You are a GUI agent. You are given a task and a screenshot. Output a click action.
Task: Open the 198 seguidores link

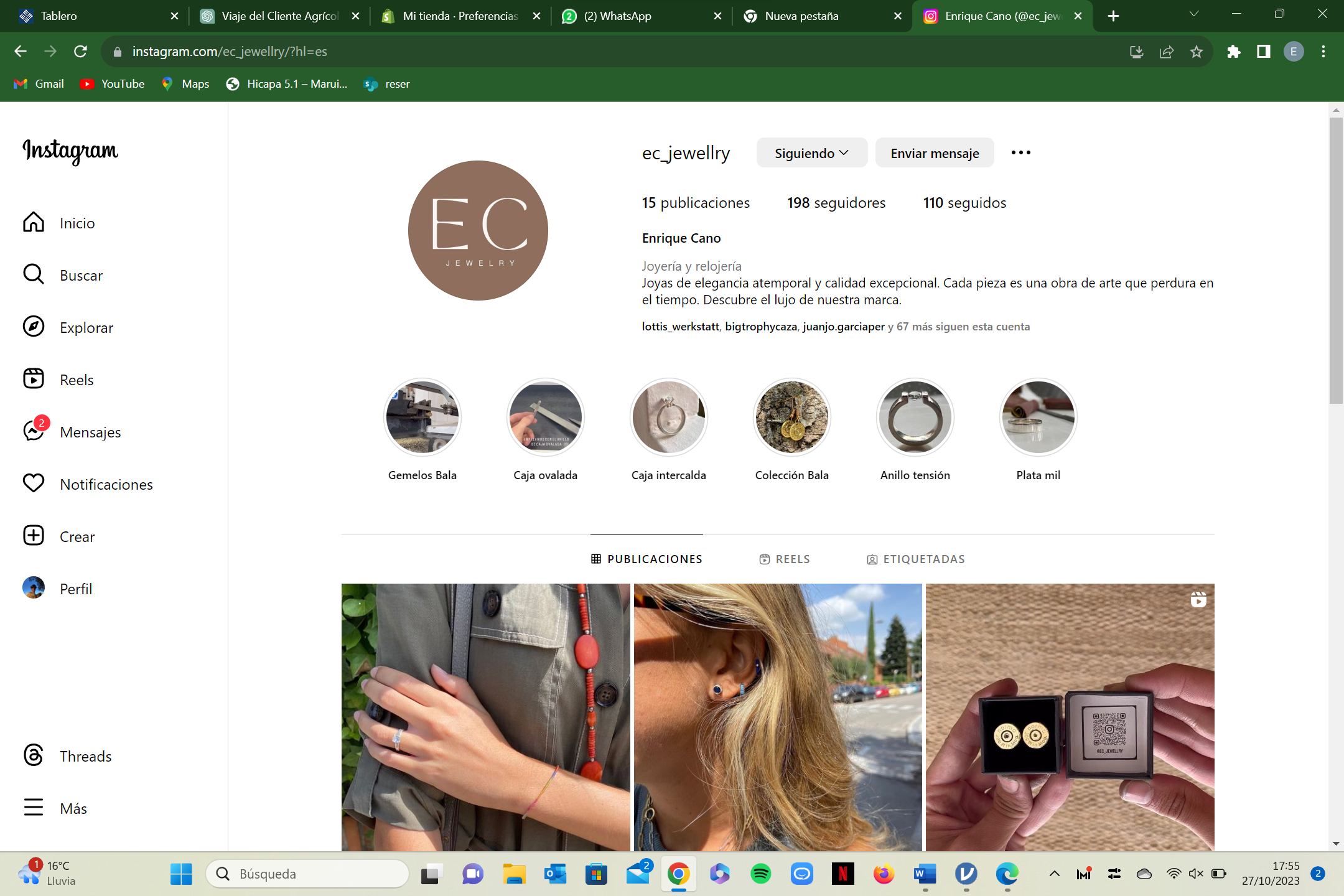pyautogui.click(x=836, y=203)
